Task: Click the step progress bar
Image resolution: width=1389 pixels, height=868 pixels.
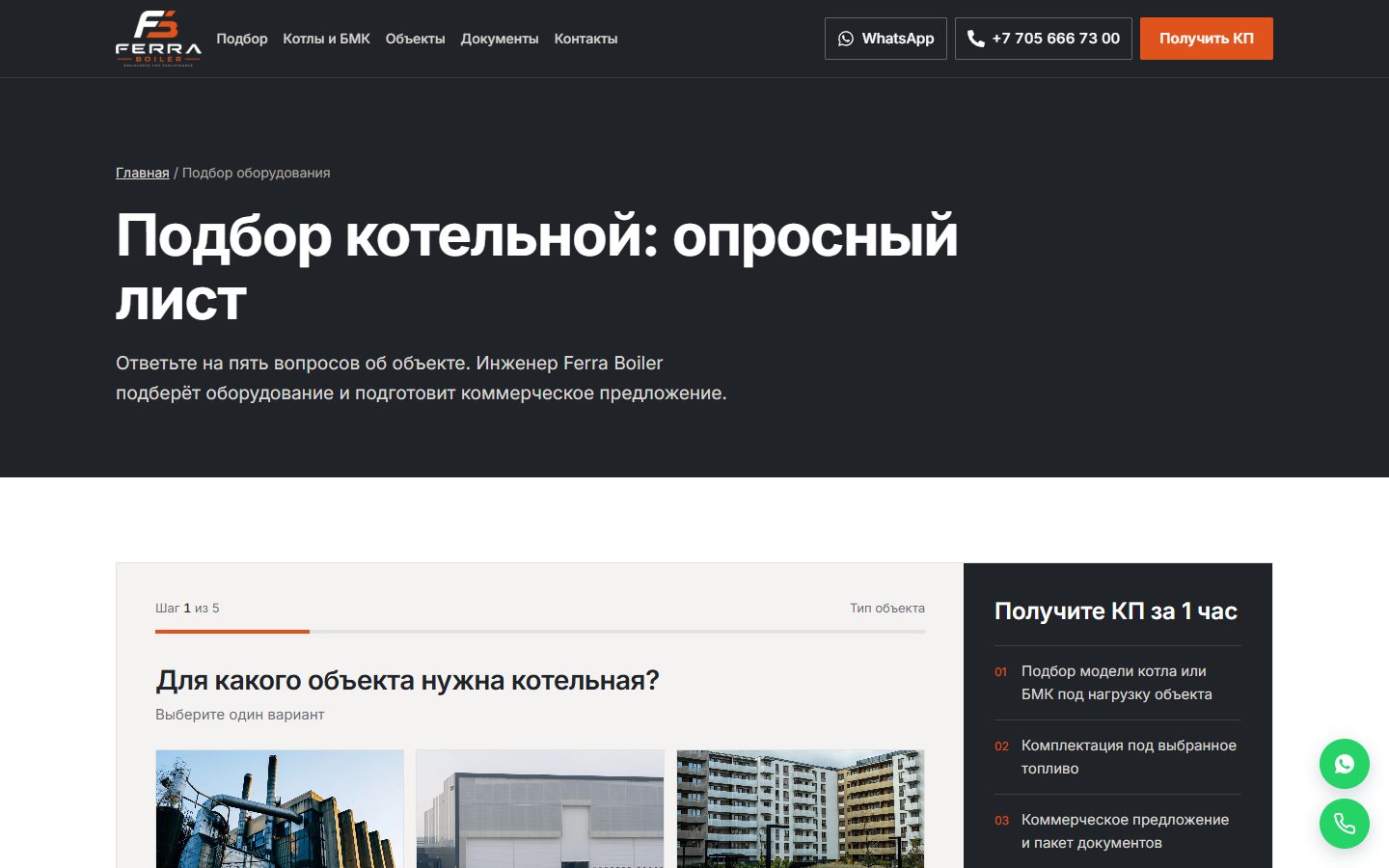Action: 540,632
